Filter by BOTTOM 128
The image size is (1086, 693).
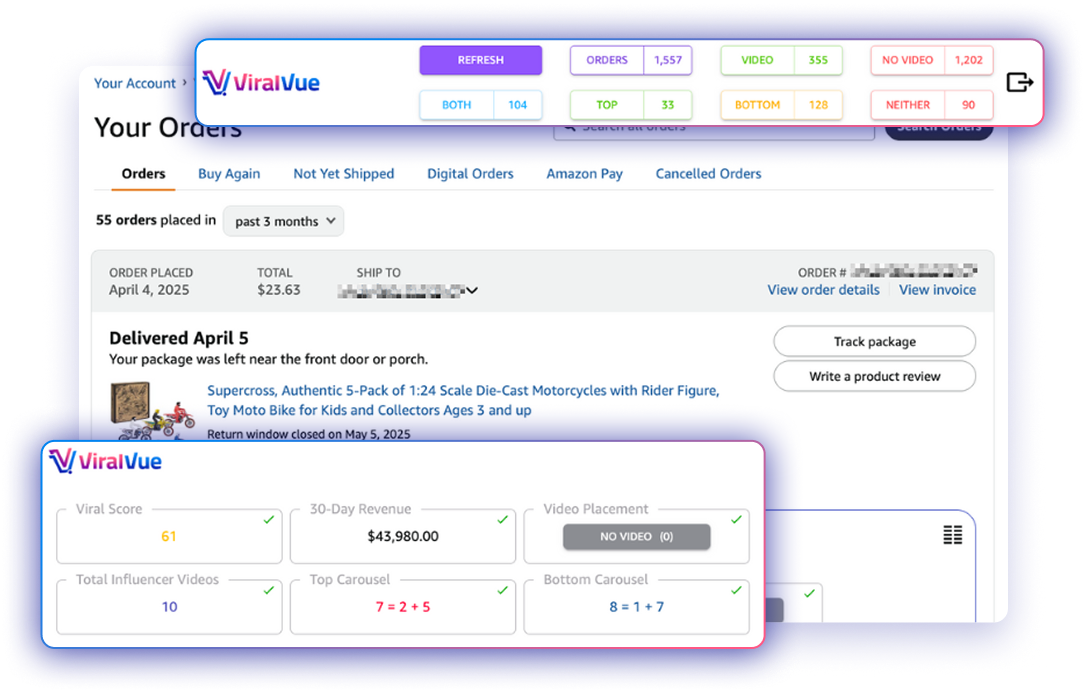(x=781, y=105)
